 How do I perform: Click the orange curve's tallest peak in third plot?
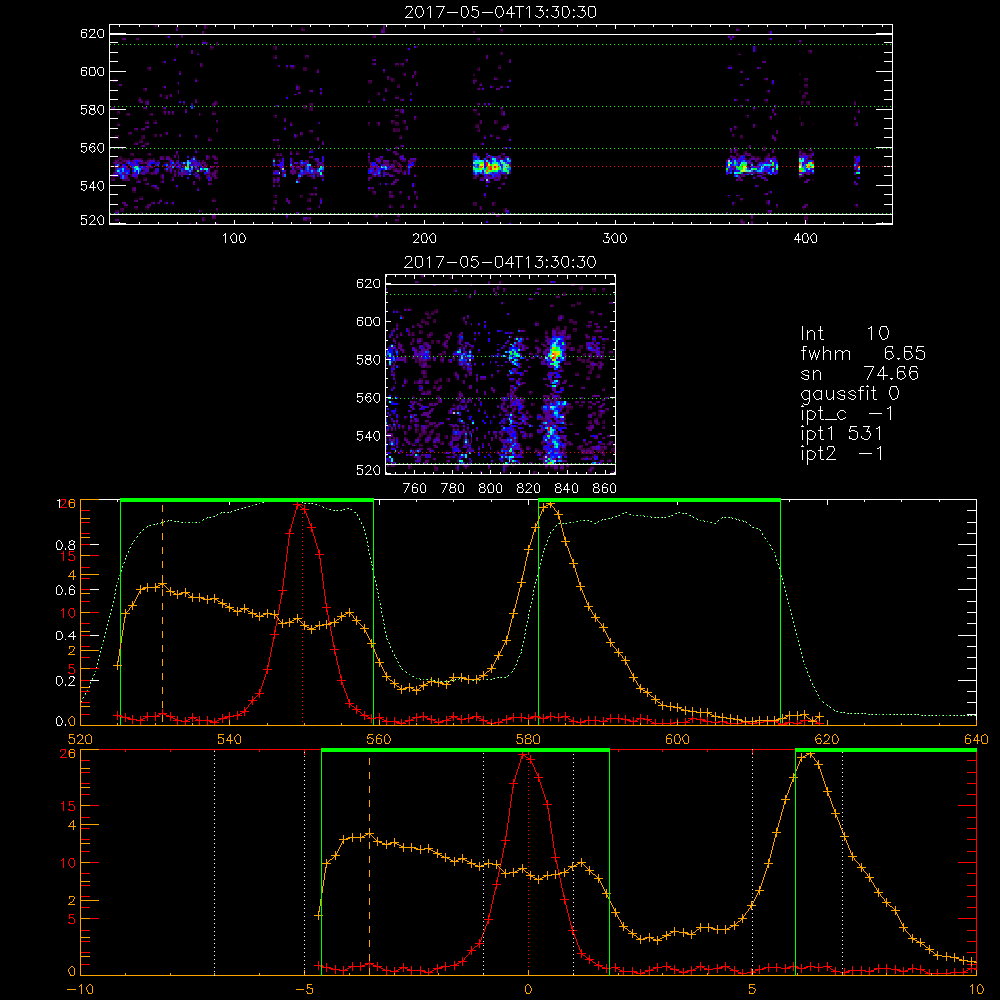tap(550, 505)
